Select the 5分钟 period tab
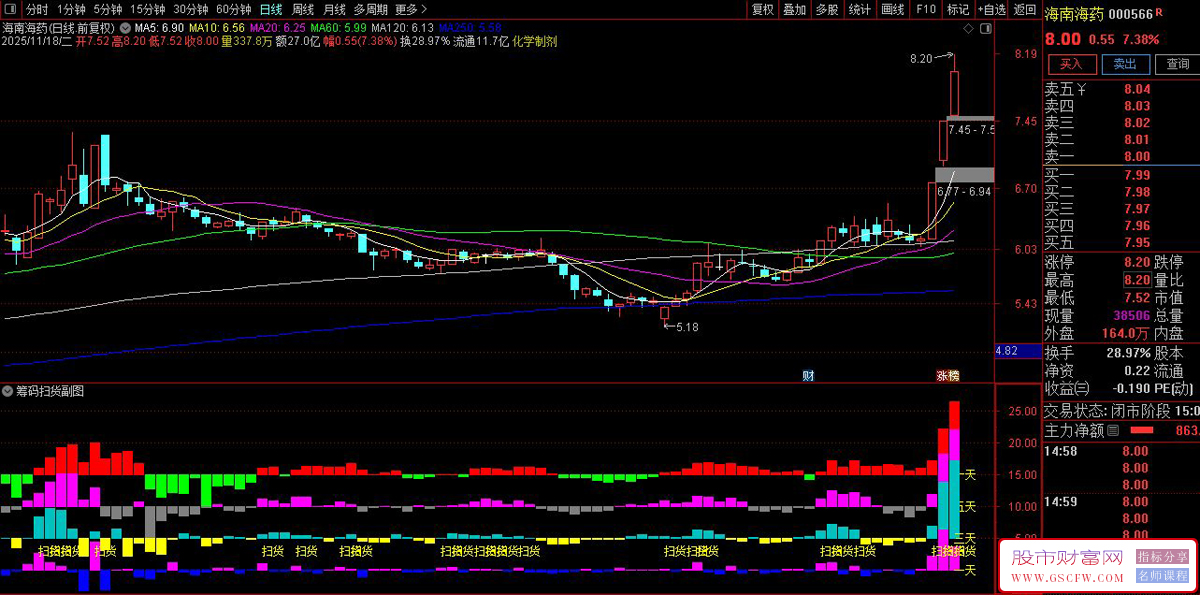The width and height of the screenshot is (1200, 595). click(108, 9)
